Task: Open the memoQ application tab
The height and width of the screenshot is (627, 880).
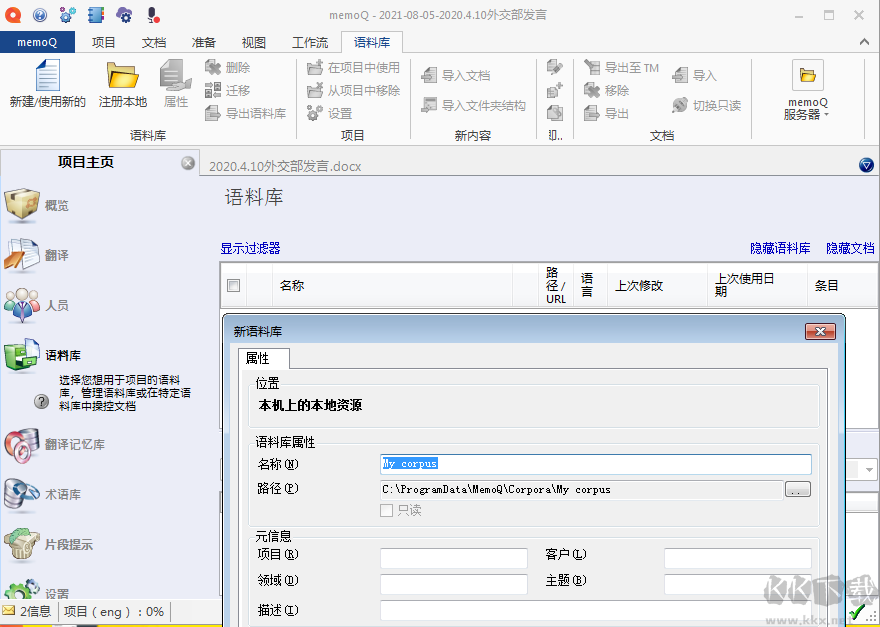Action: coord(37,42)
